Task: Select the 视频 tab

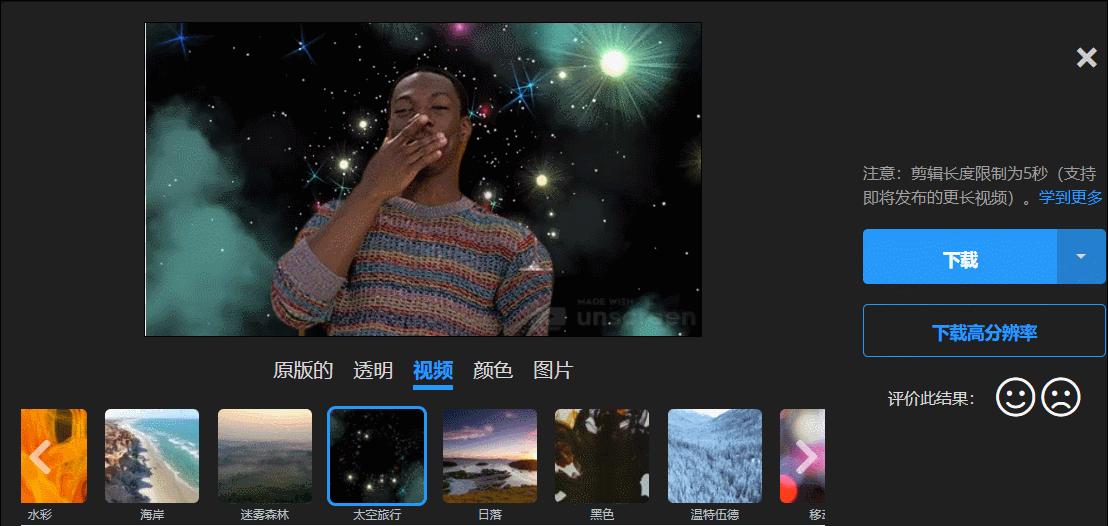Action: [x=432, y=370]
